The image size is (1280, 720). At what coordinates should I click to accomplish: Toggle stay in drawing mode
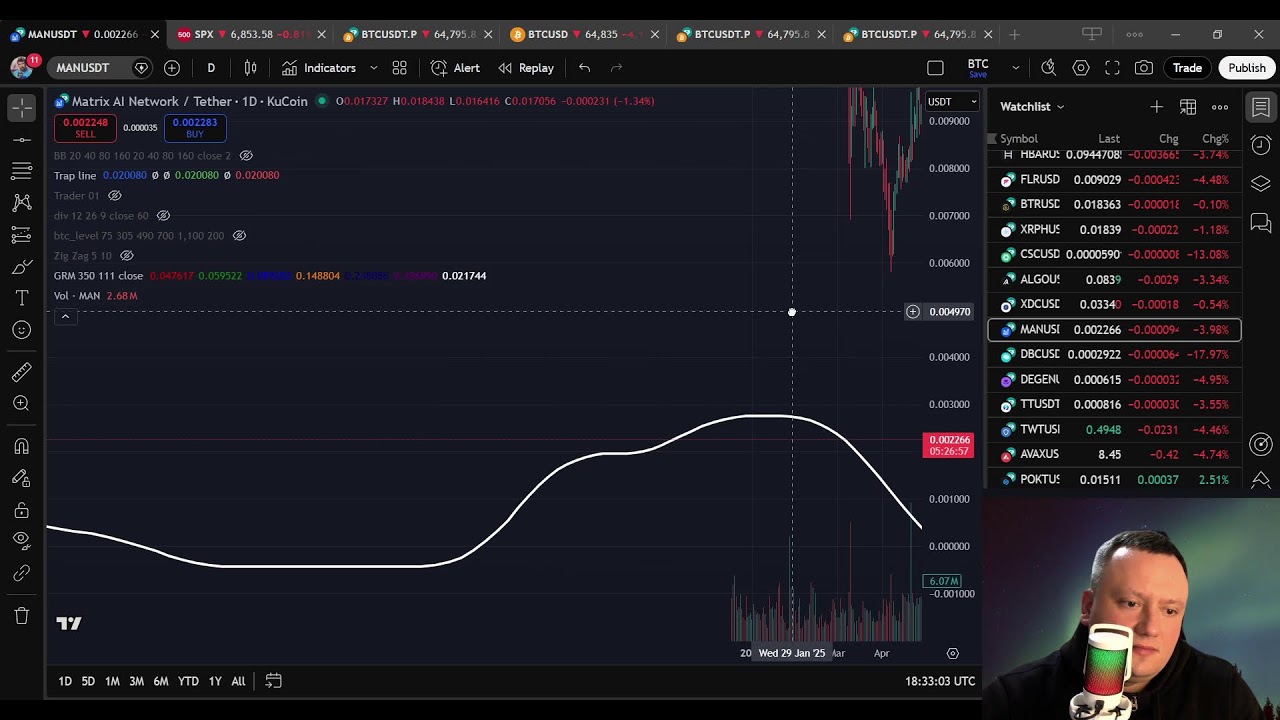tap(22, 478)
